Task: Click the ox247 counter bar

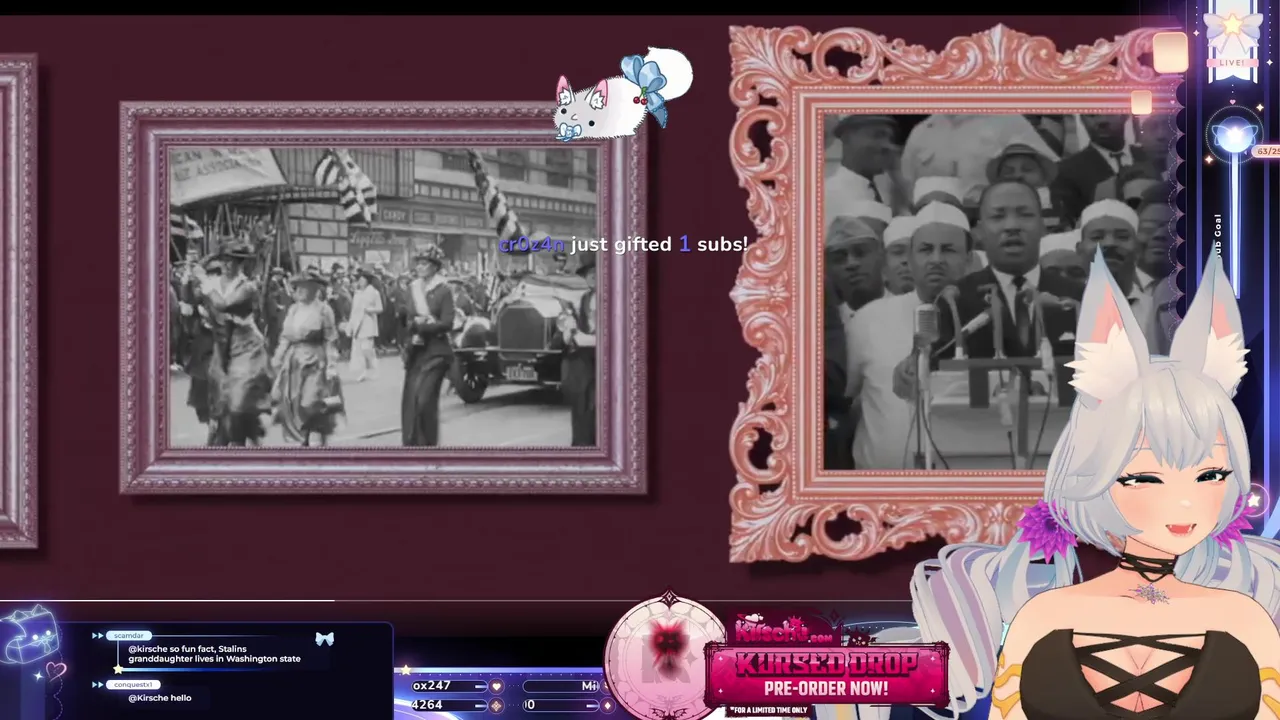Action: click(x=449, y=686)
